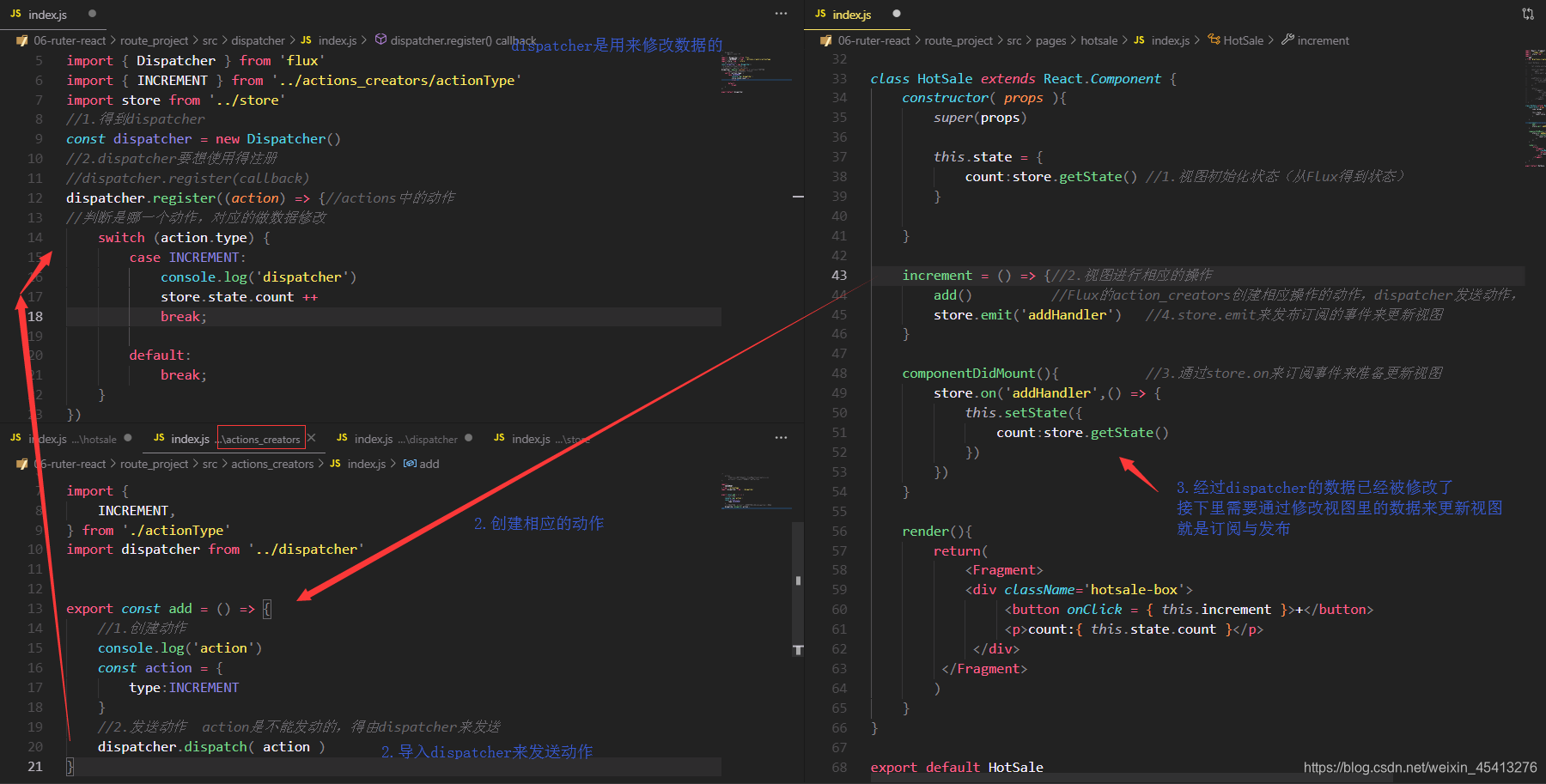Click 'switch (action.type) {' line

pos(184,237)
